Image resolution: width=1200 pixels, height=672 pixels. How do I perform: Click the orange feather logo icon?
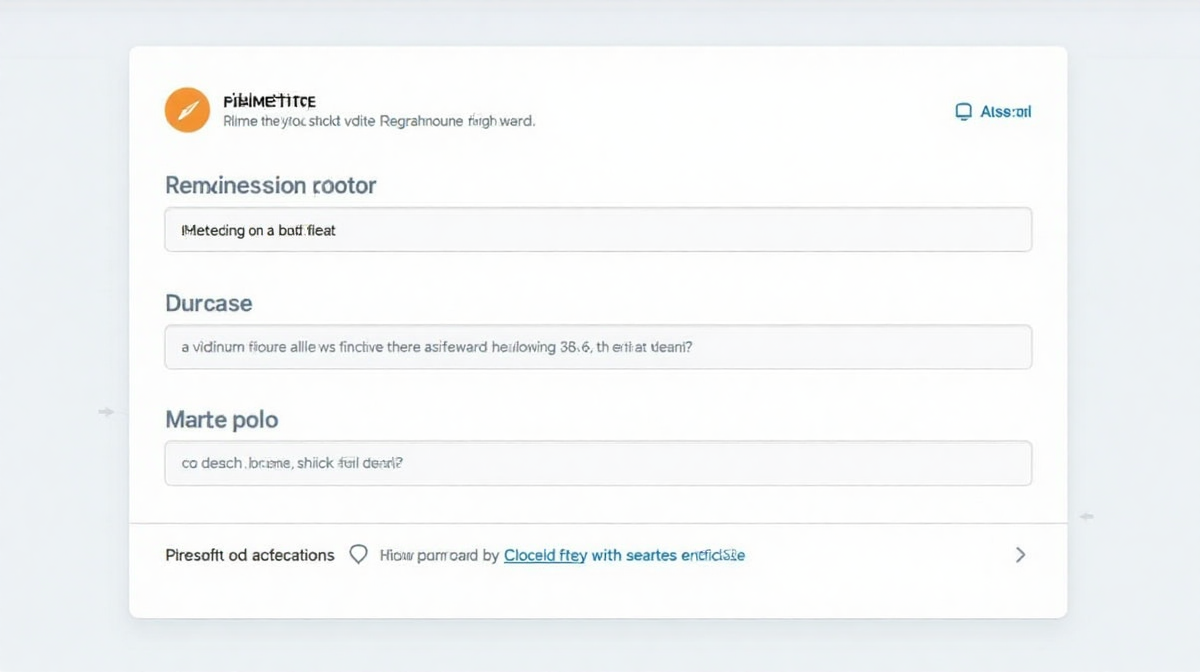click(x=187, y=110)
